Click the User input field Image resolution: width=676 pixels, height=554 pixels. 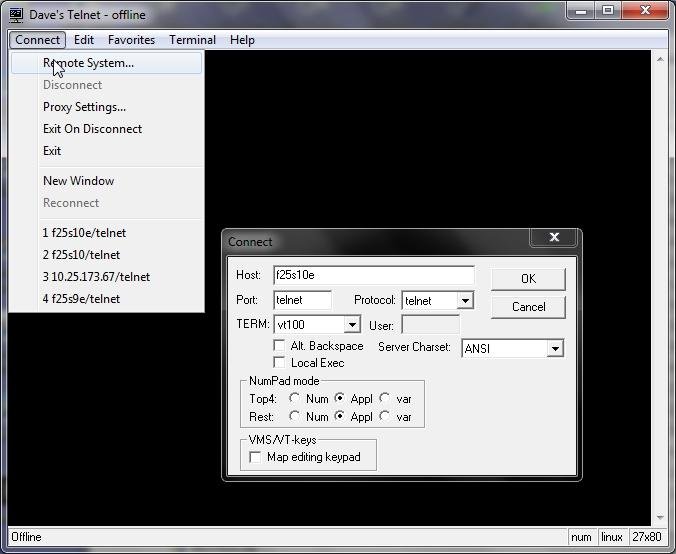[x=430, y=325]
